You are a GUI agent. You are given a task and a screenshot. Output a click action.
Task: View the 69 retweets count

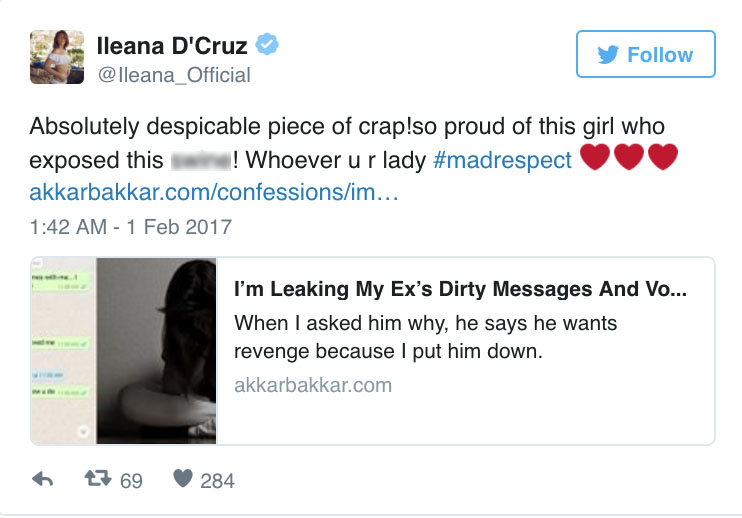[x=131, y=481]
